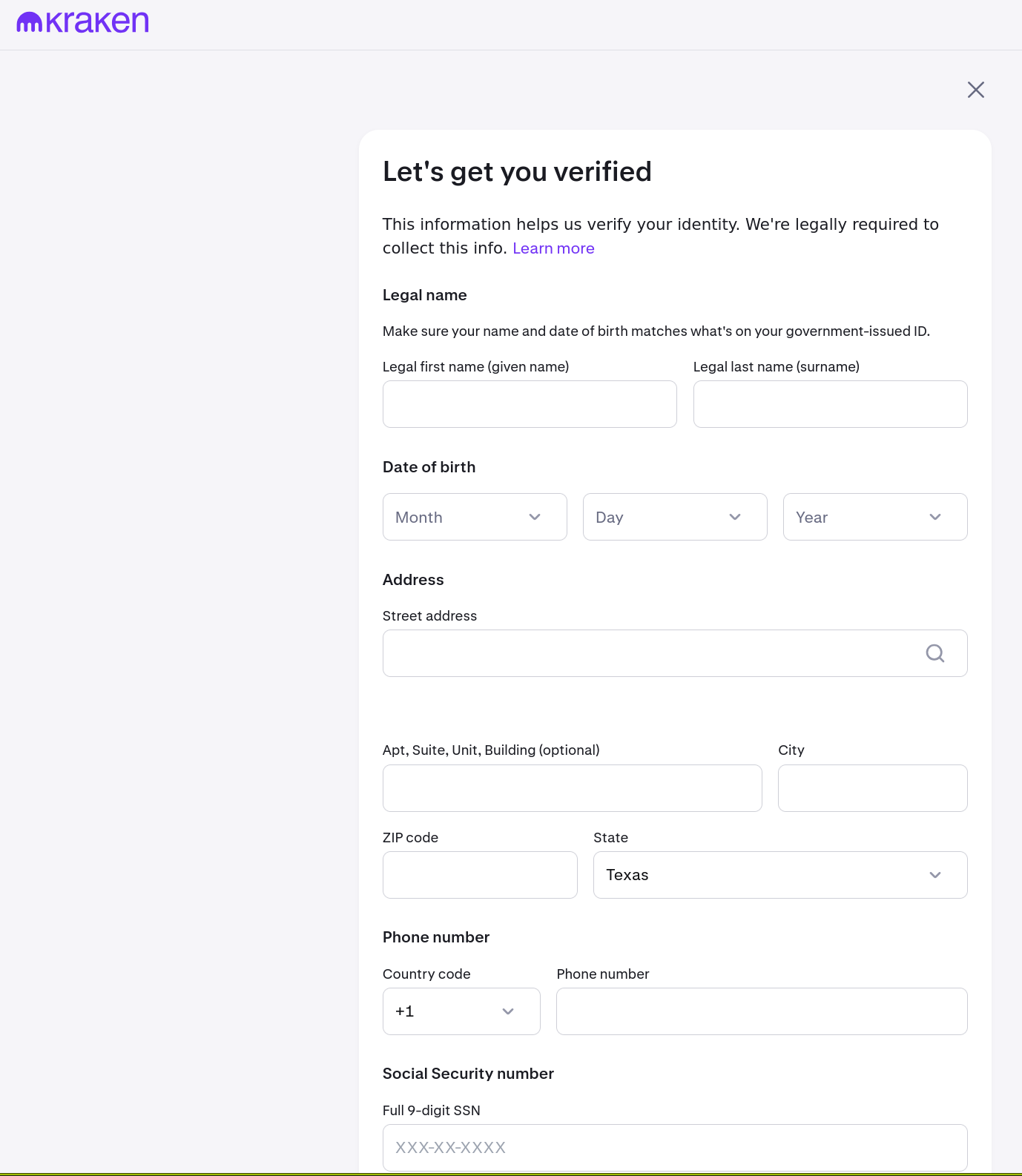Open the Day dropdown
This screenshot has height=1176, width=1022.
674,517
